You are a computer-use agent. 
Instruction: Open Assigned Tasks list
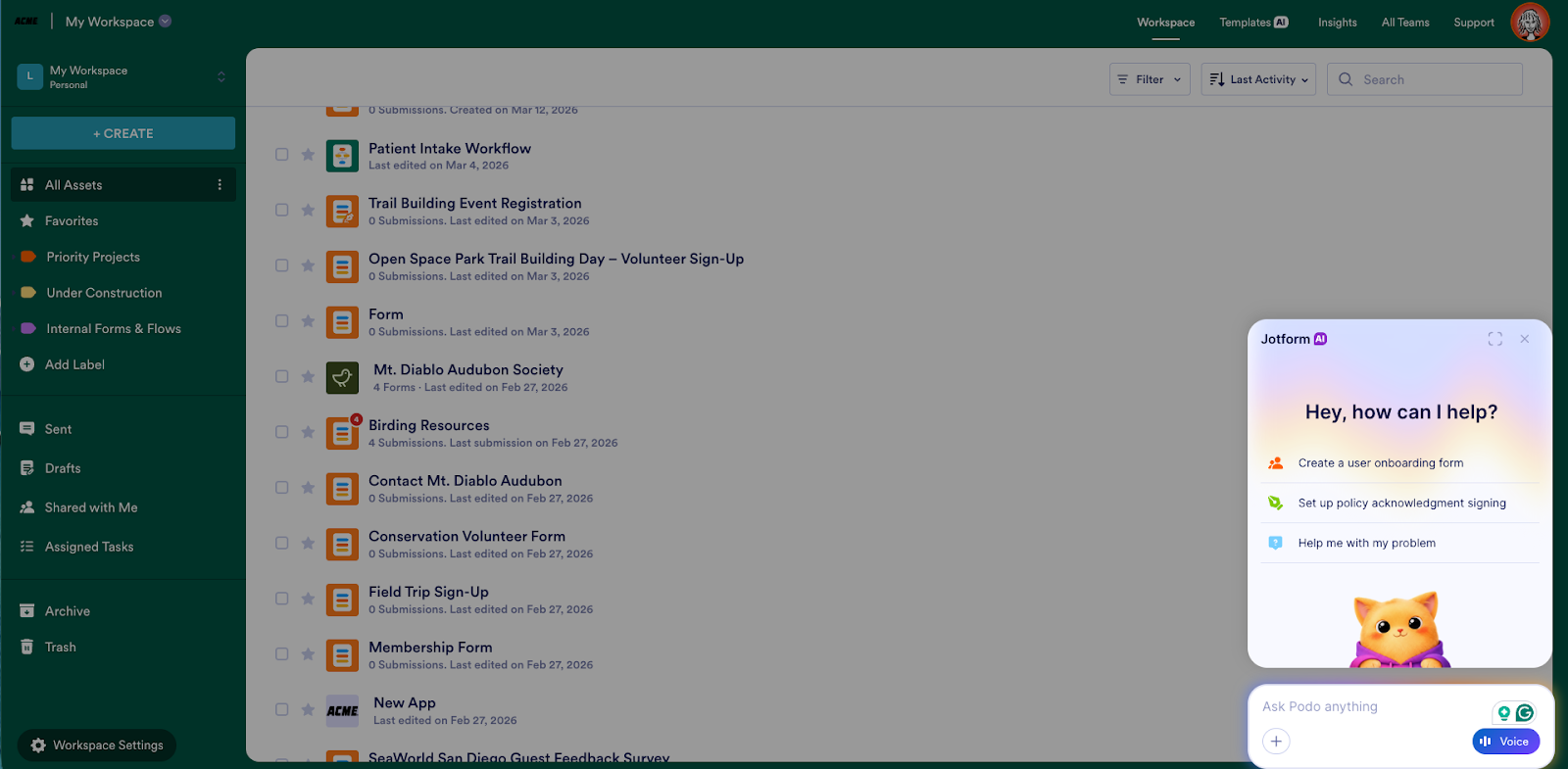[x=89, y=547]
